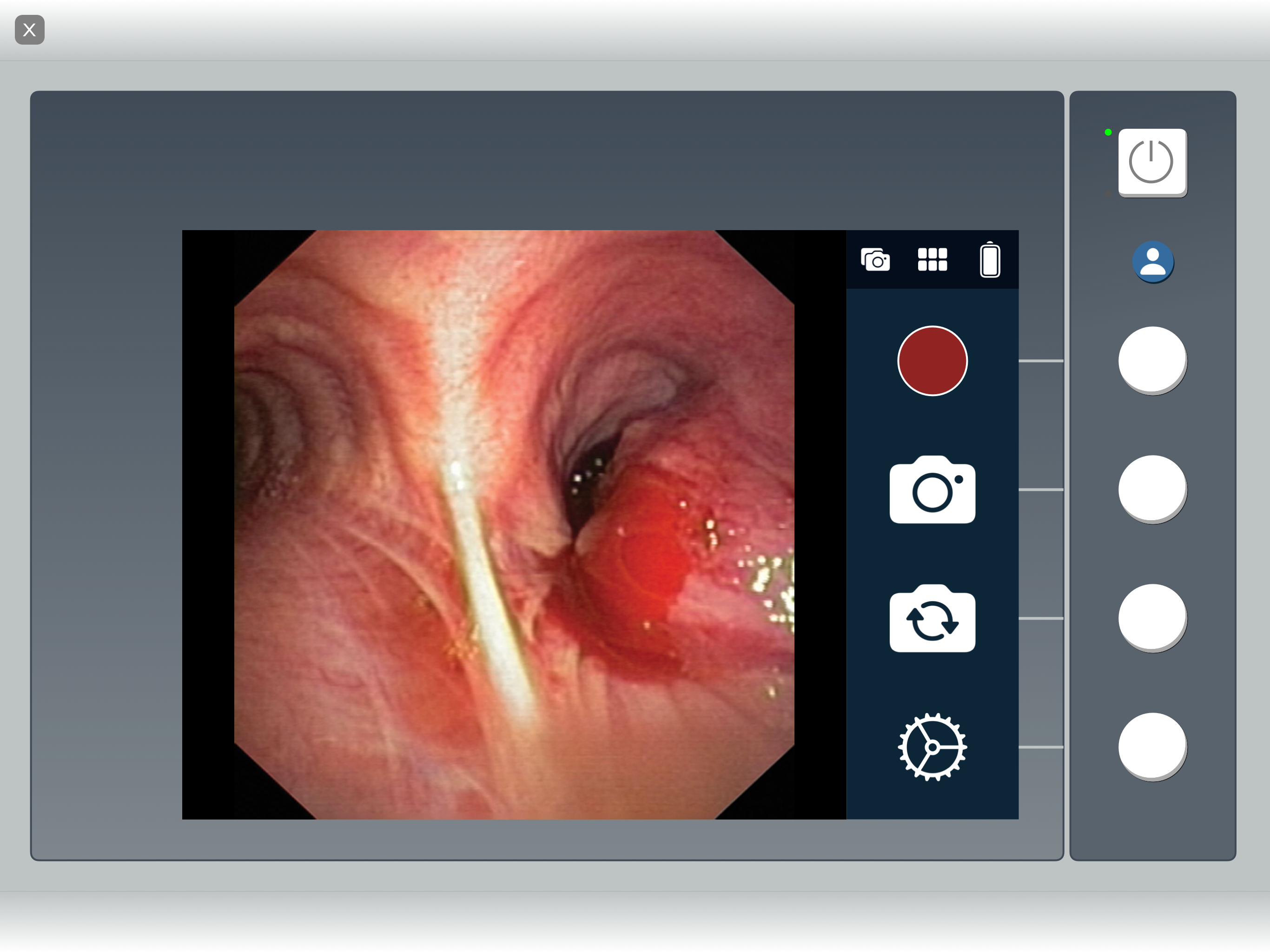
Task: Click the switch camera rotate icon
Action: point(932,618)
